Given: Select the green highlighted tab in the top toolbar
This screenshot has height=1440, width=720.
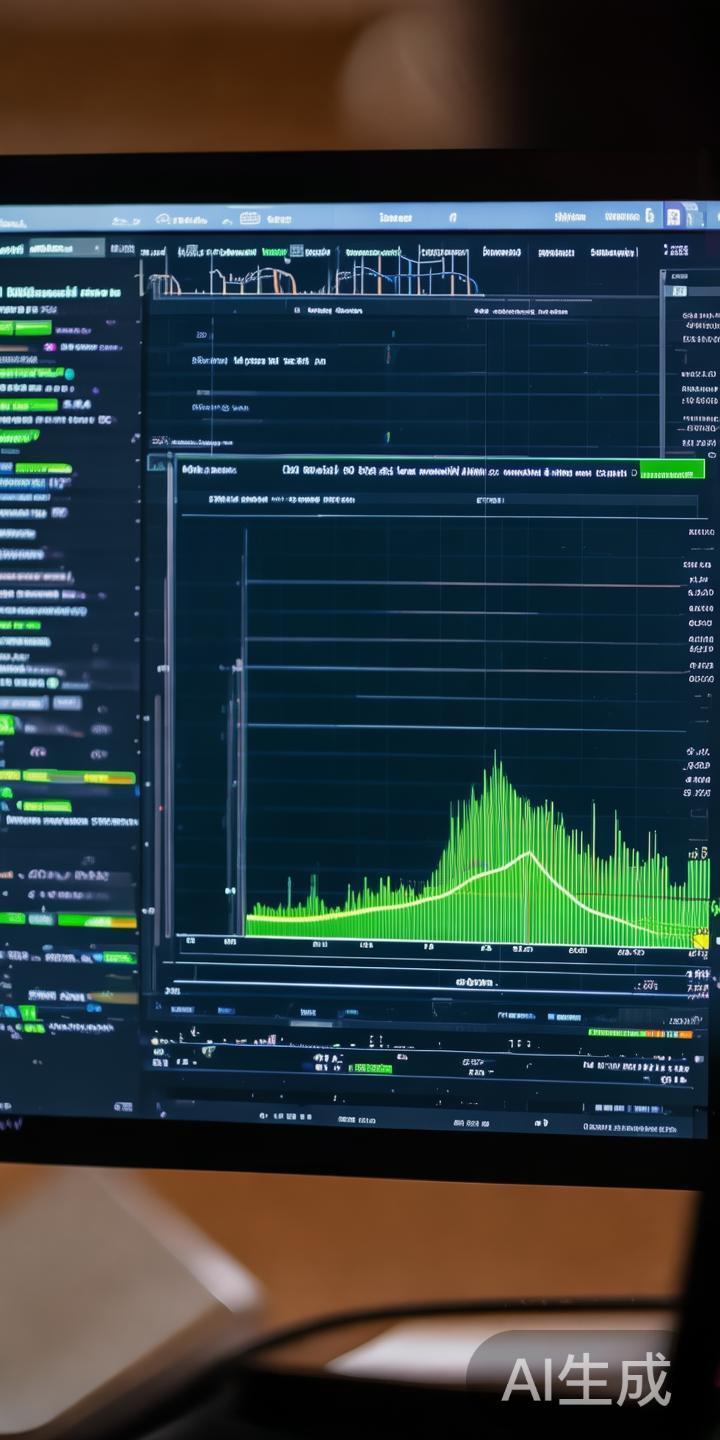Looking at the screenshot, I should 274,252.
